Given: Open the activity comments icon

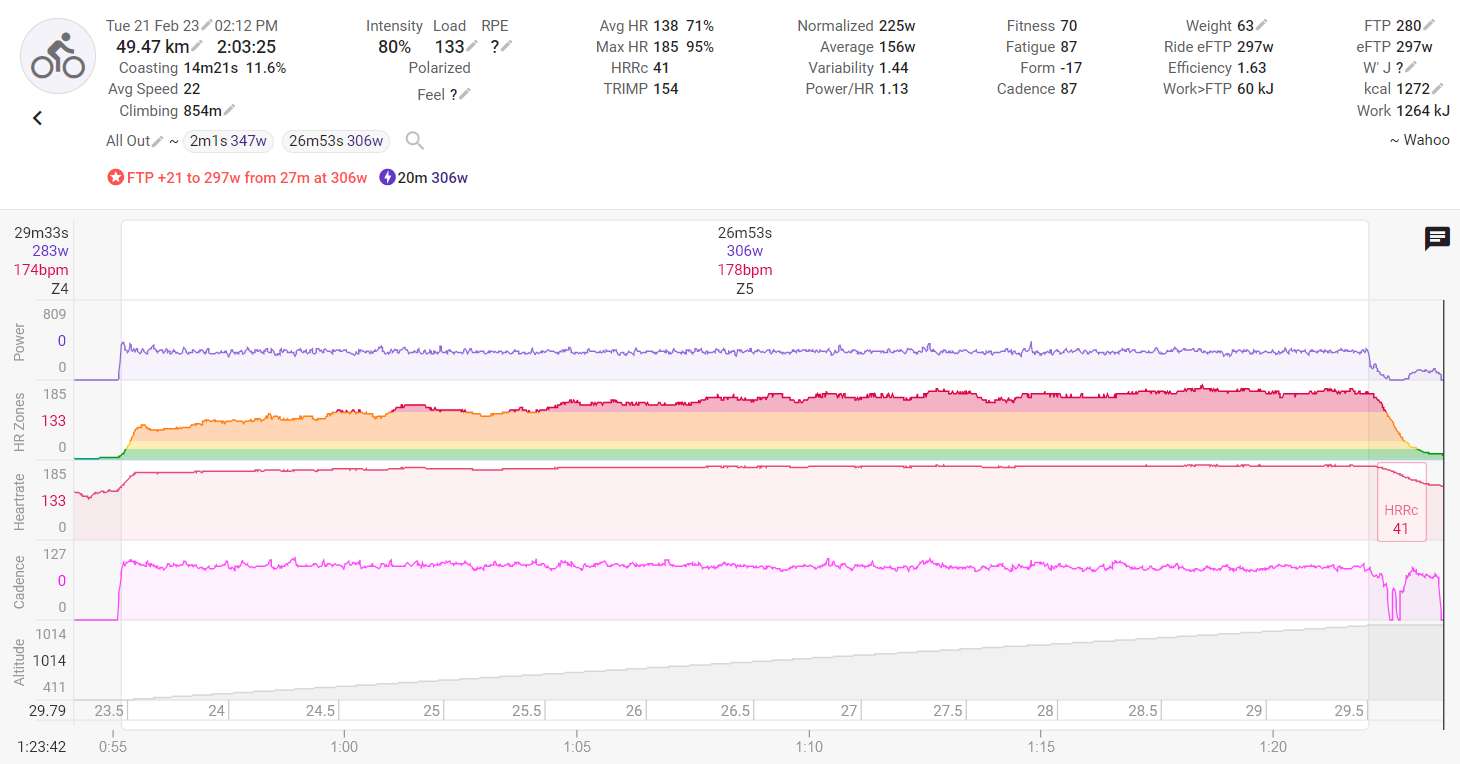Looking at the screenshot, I should point(1437,238).
